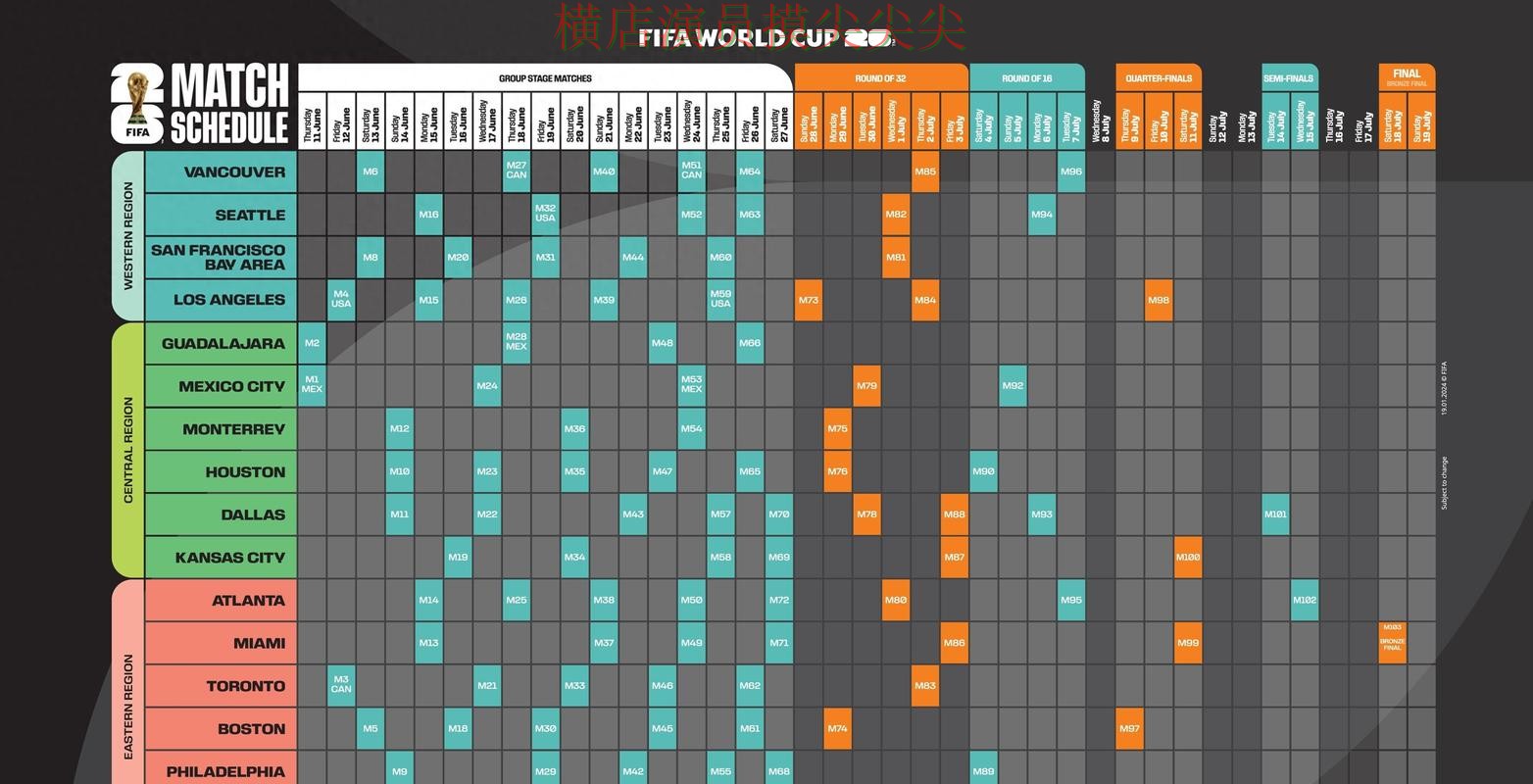Click semi-final match M101 in Dallas

pyautogui.click(x=1275, y=514)
